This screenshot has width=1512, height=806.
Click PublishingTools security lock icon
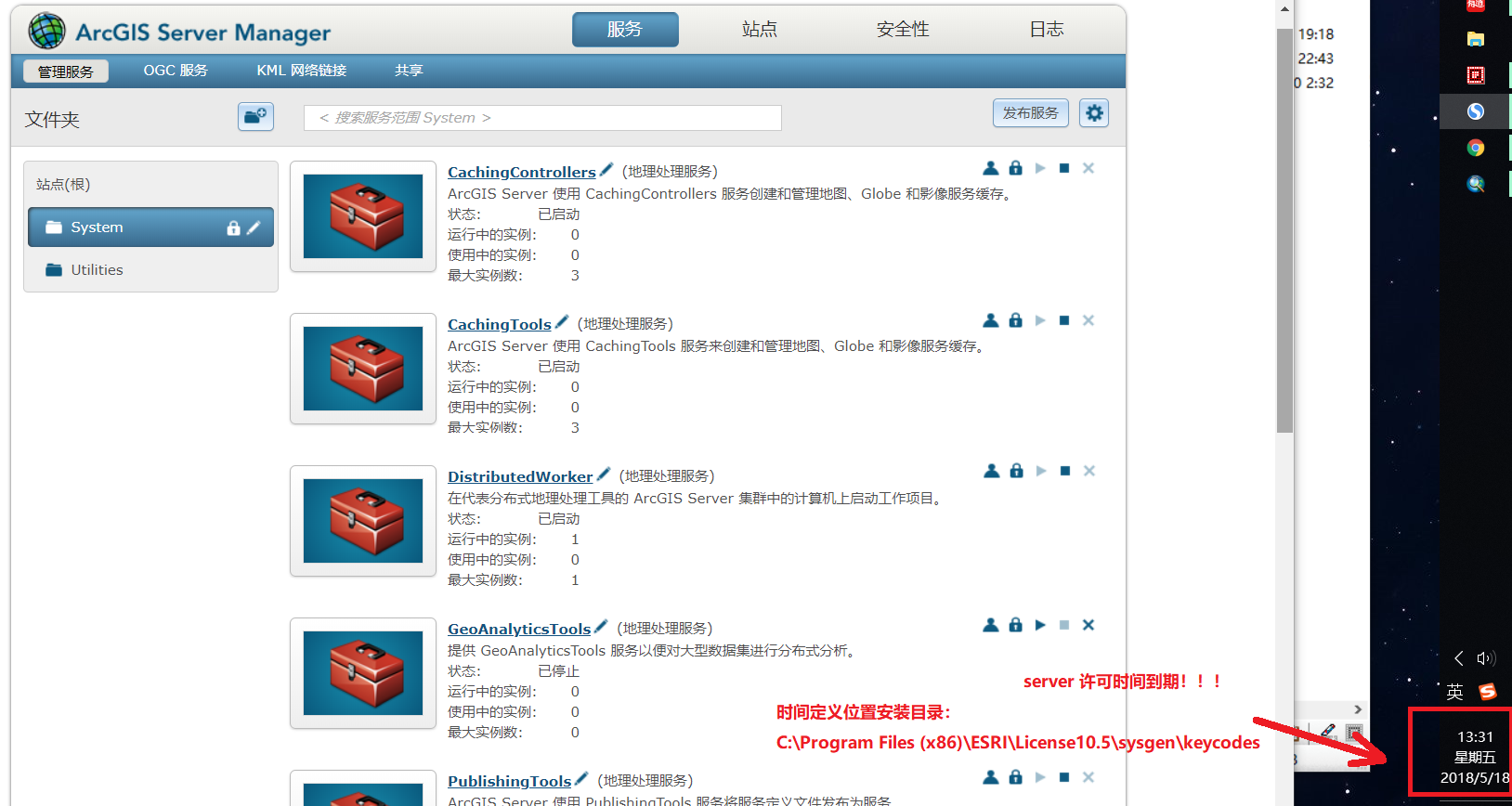pyautogui.click(x=1016, y=777)
